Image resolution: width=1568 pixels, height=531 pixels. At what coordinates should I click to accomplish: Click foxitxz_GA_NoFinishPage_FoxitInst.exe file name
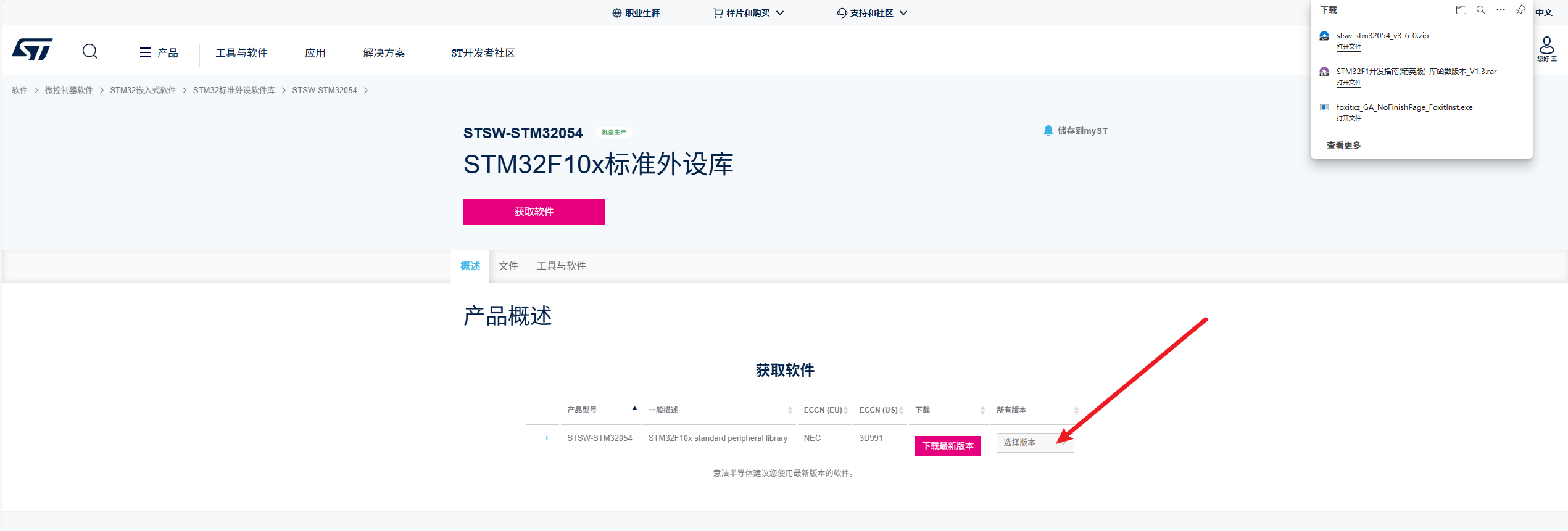coord(1404,107)
